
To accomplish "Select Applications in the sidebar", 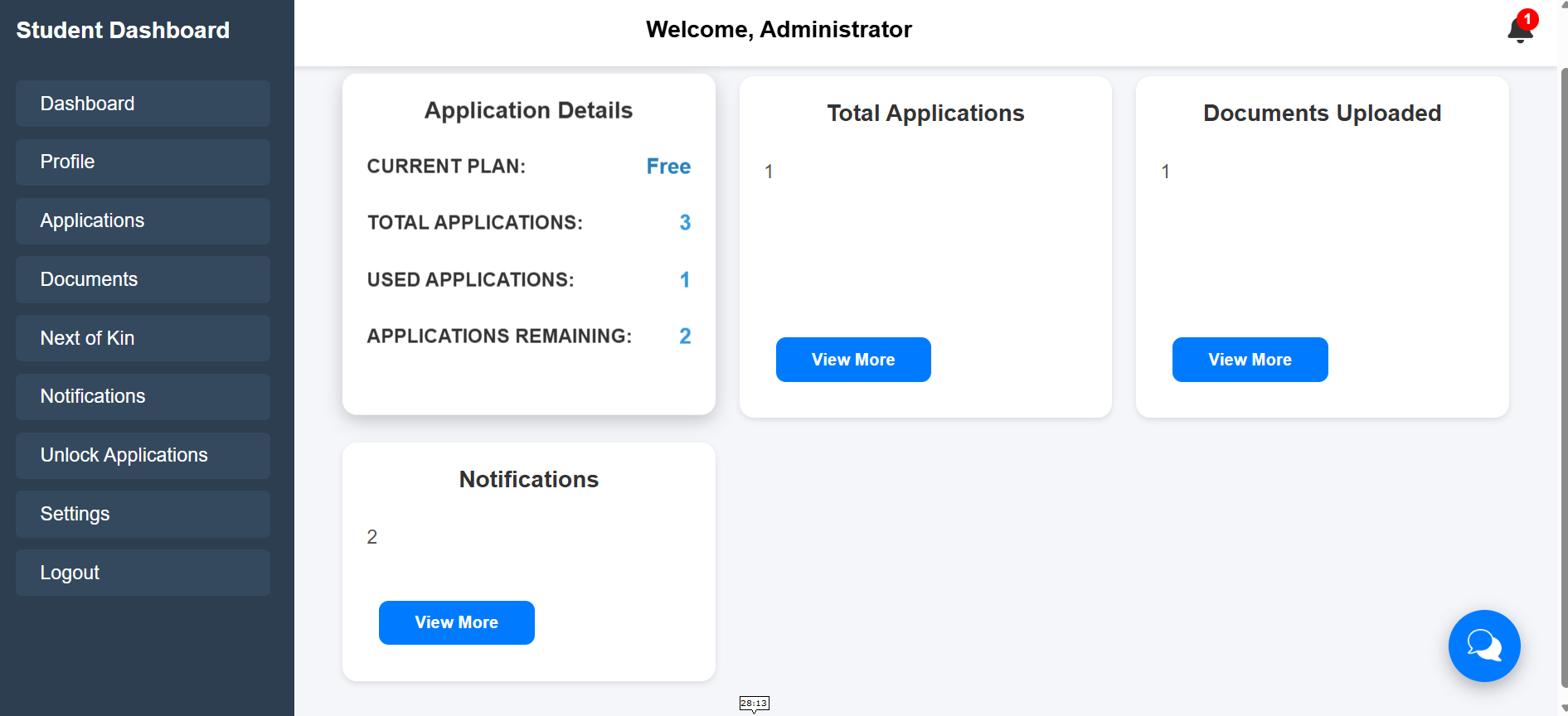I will 143,220.
